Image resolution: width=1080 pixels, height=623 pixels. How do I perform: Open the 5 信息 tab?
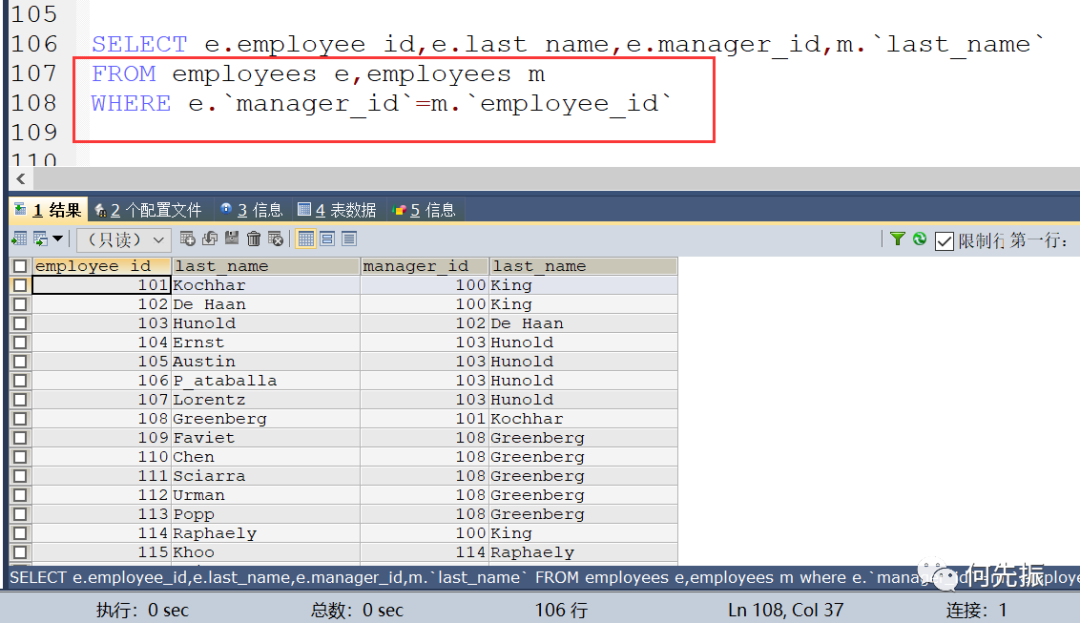[x=424, y=210]
